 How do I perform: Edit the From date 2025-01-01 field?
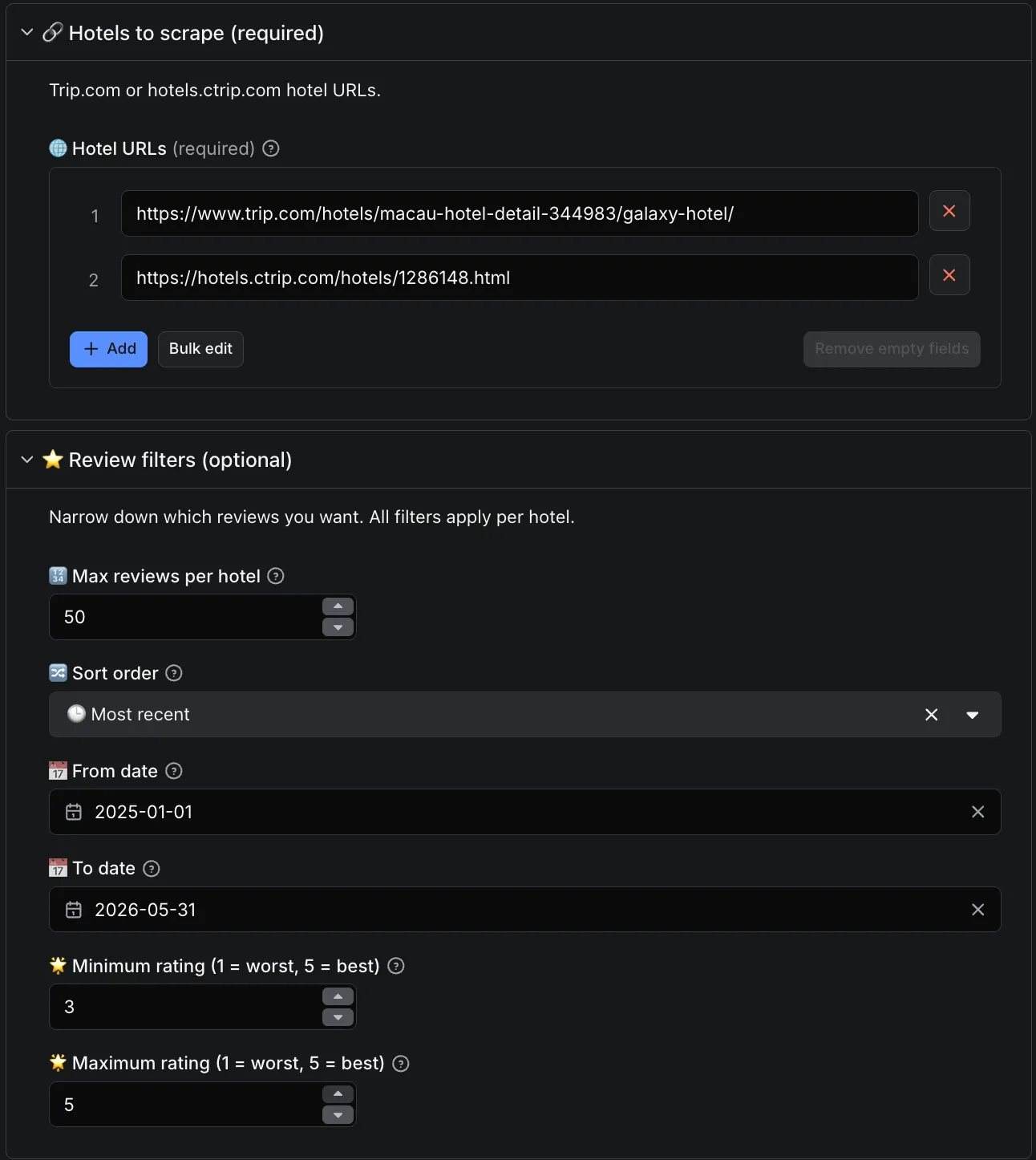pos(525,812)
